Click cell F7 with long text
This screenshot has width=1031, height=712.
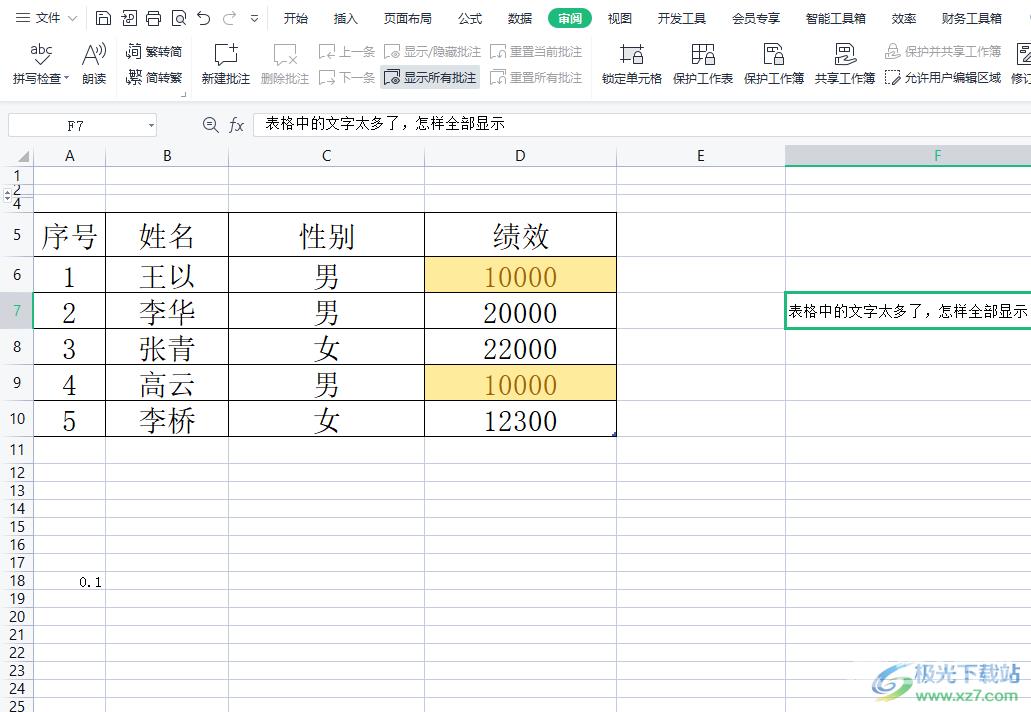click(x=908, y=311)
